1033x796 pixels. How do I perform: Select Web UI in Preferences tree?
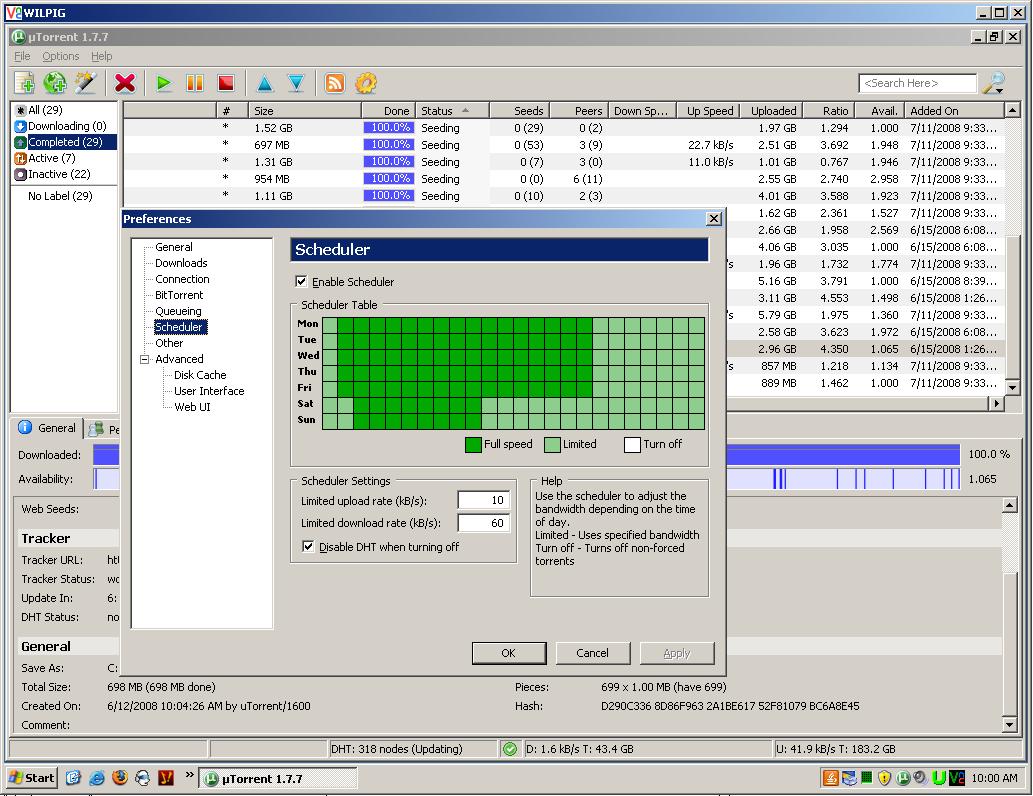pyautogui.click(x=192, y=407)
